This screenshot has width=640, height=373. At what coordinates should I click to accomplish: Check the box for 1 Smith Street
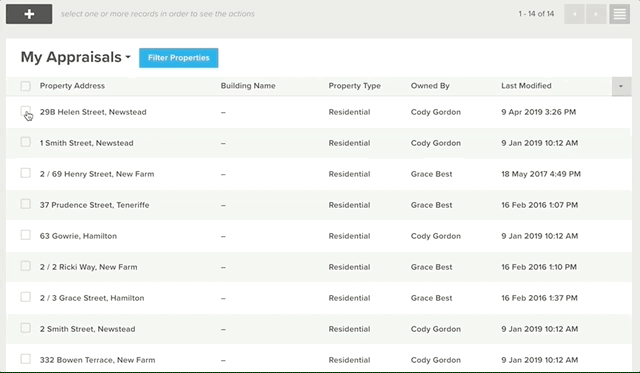tap(26, 142)
